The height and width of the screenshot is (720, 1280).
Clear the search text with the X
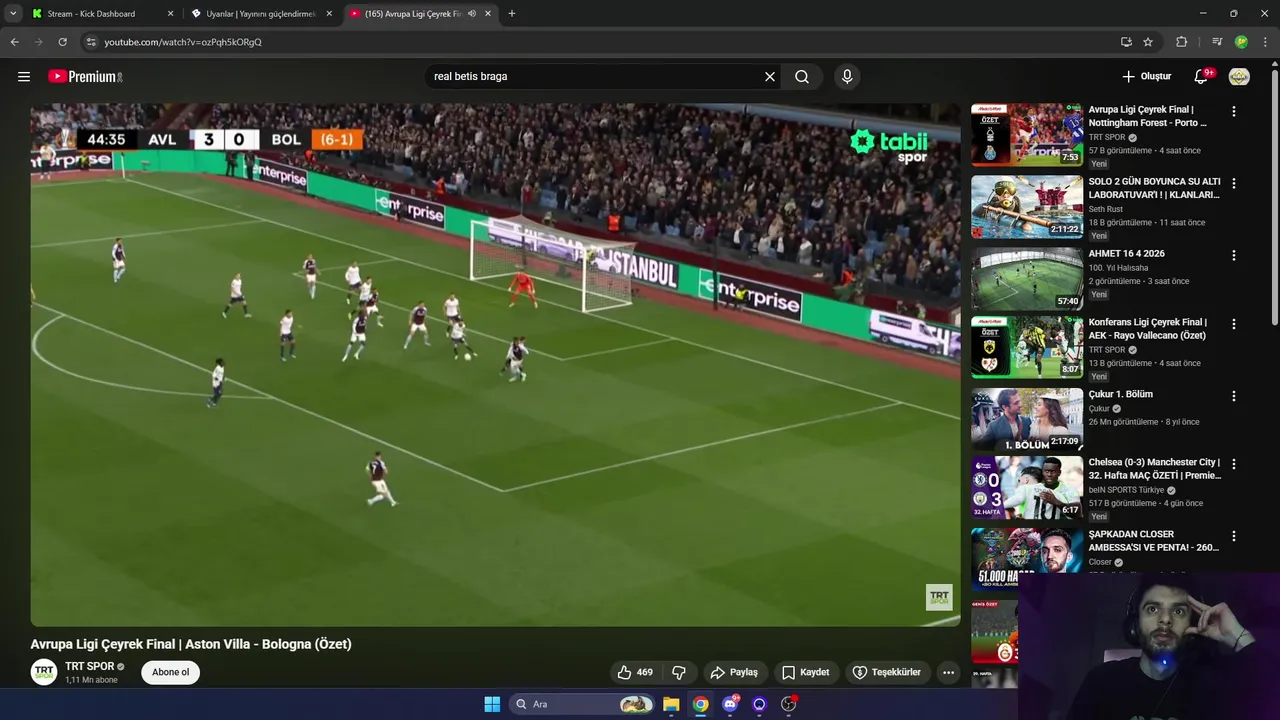point(770,76)
